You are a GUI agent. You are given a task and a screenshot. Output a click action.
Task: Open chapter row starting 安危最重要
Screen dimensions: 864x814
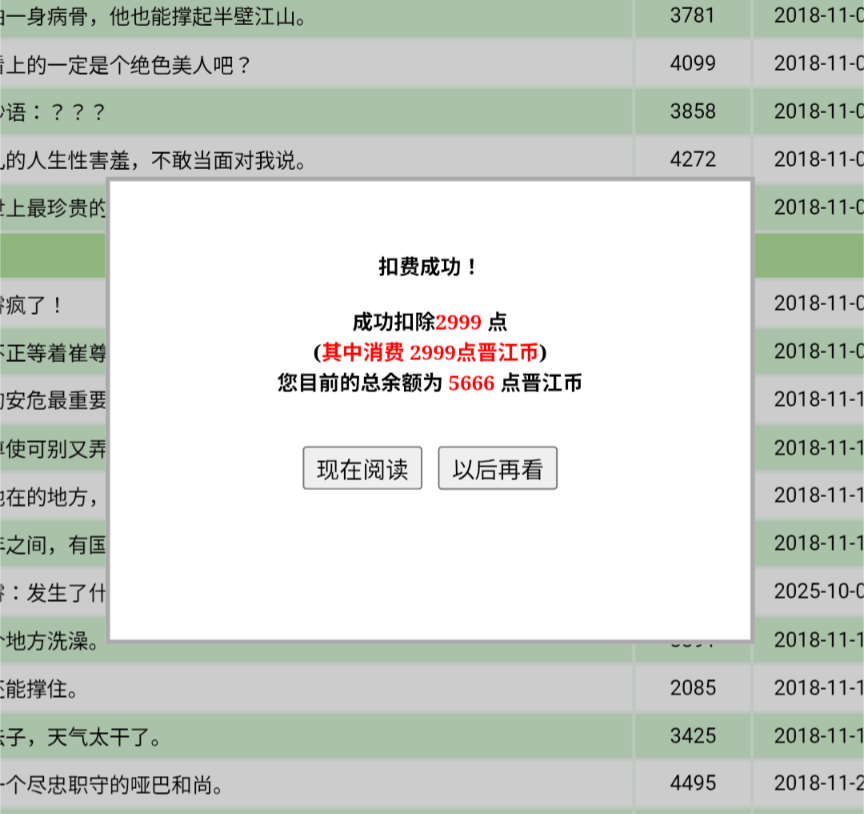(x=53, y=401)
